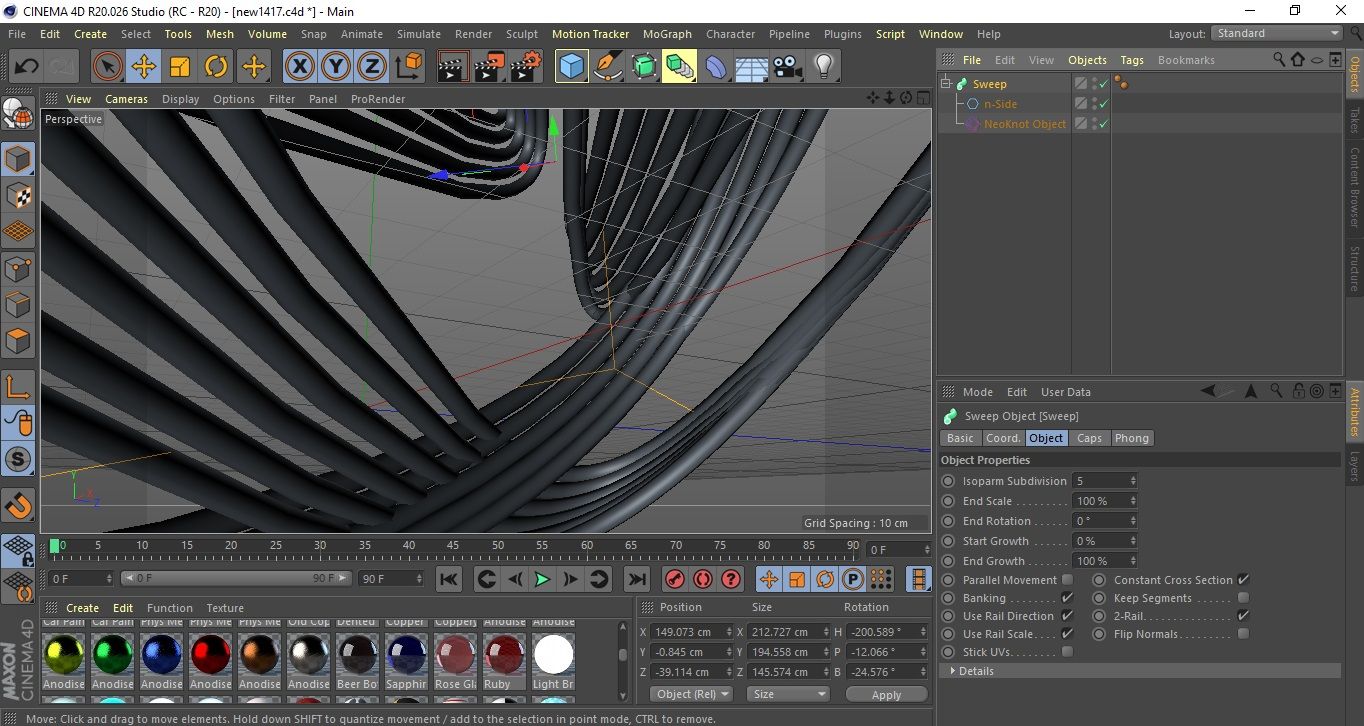The width and height of the screenshot is (1364, 726).
Task: Toggle the Banking checkbox
Action: 1067,598
